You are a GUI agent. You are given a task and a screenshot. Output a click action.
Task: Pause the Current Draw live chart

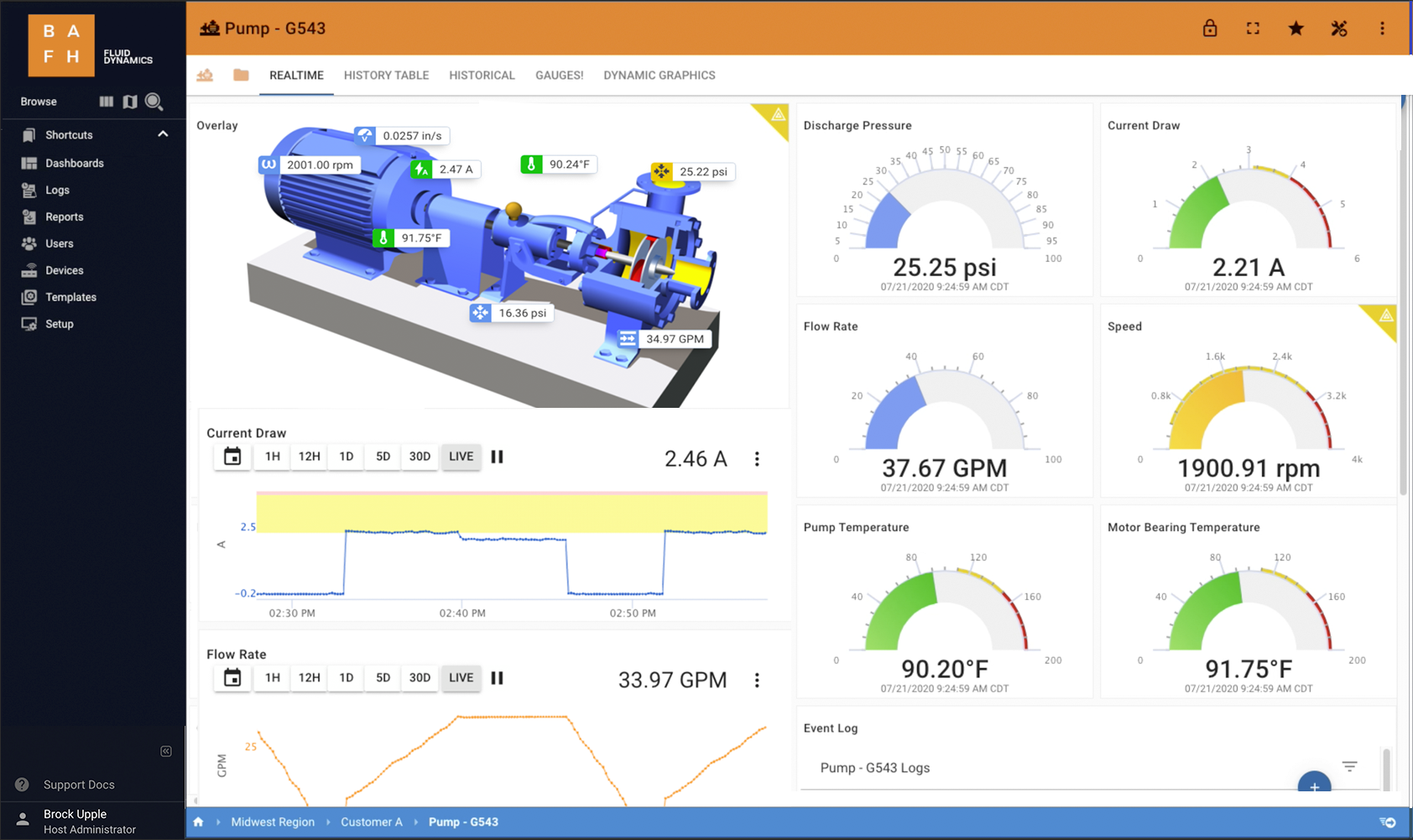point(498,457)
